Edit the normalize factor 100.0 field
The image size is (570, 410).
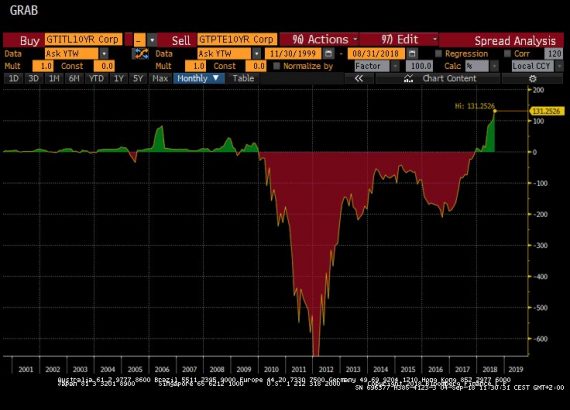coord(419,66)
